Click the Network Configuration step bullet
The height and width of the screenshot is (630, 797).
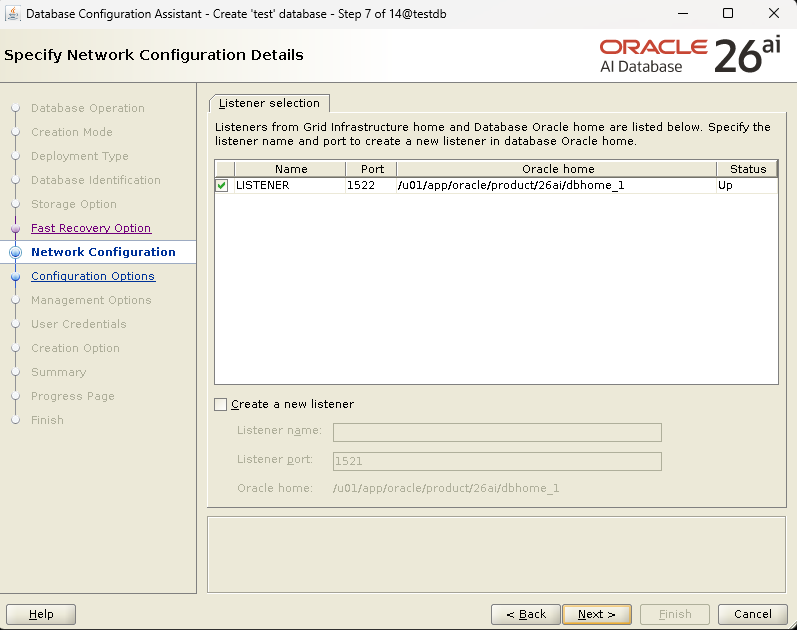(16, 253)
